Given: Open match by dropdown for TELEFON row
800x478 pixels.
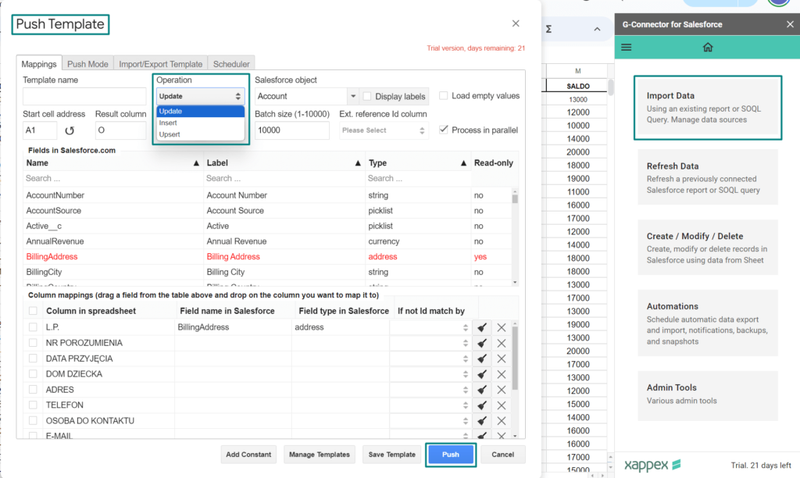Looking at the screenshot, I should coord(430,406).
